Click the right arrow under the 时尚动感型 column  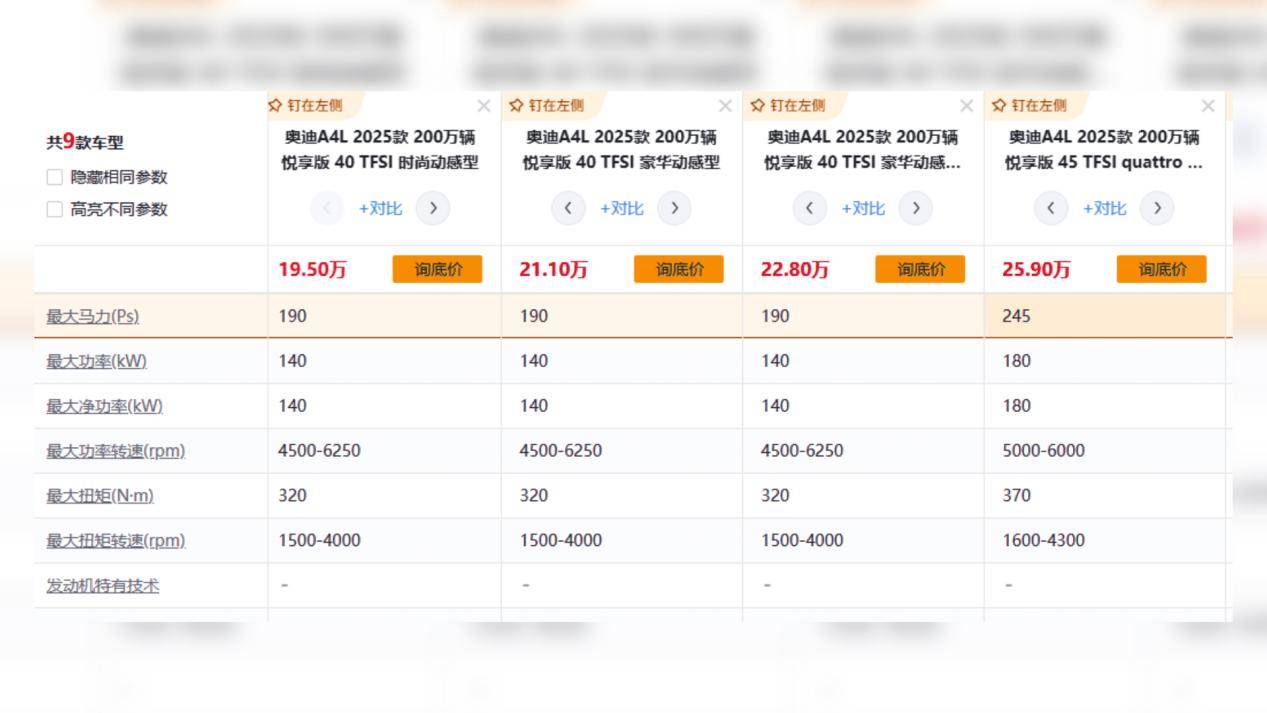click(434, 209)
